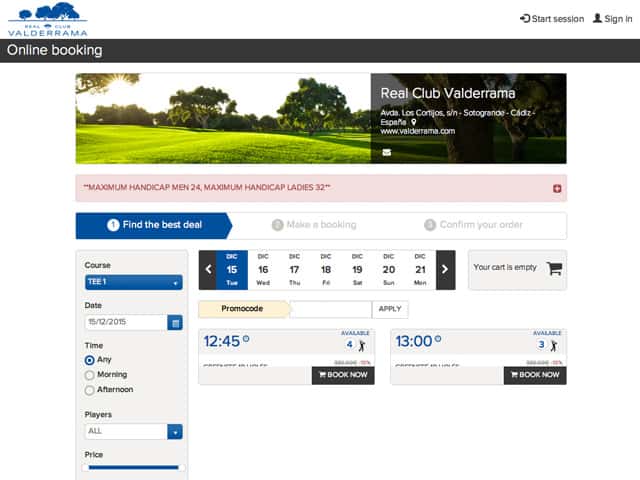Select date DIC 20 Sun
This screenshot has height=480, width=640.
(389, 269)
